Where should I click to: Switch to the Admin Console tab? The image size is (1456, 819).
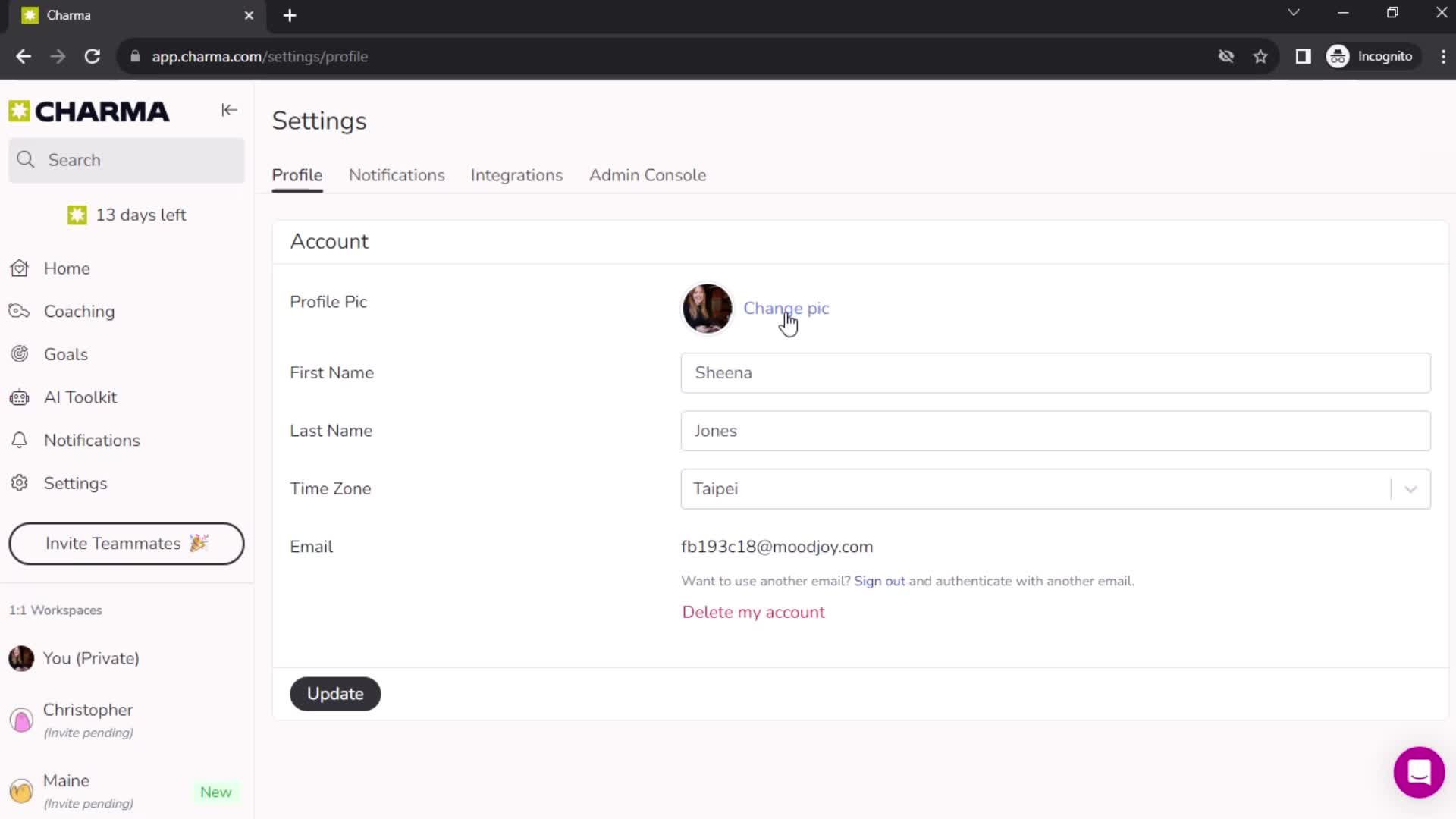[x=648, y=175]
